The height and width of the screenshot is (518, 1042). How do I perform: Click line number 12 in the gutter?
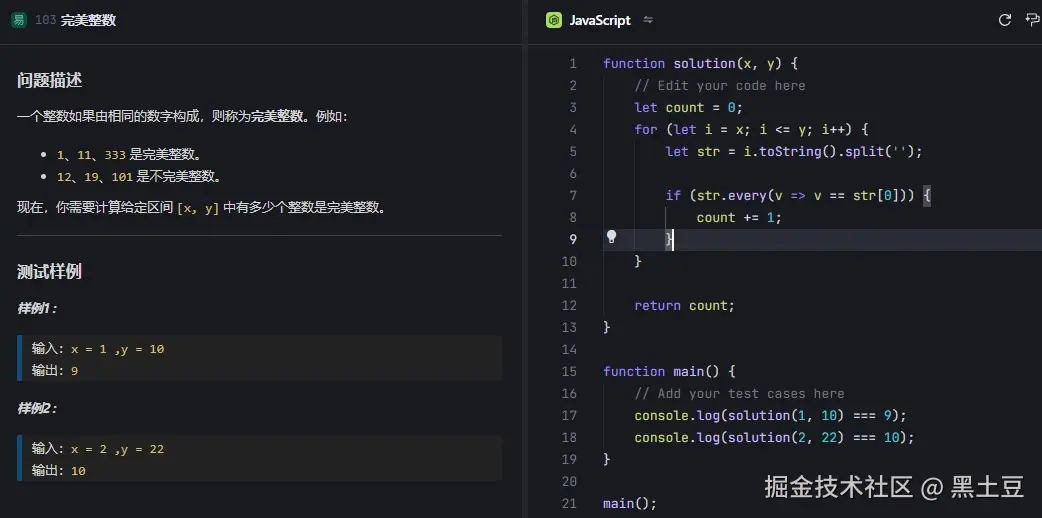pos(569,306)
